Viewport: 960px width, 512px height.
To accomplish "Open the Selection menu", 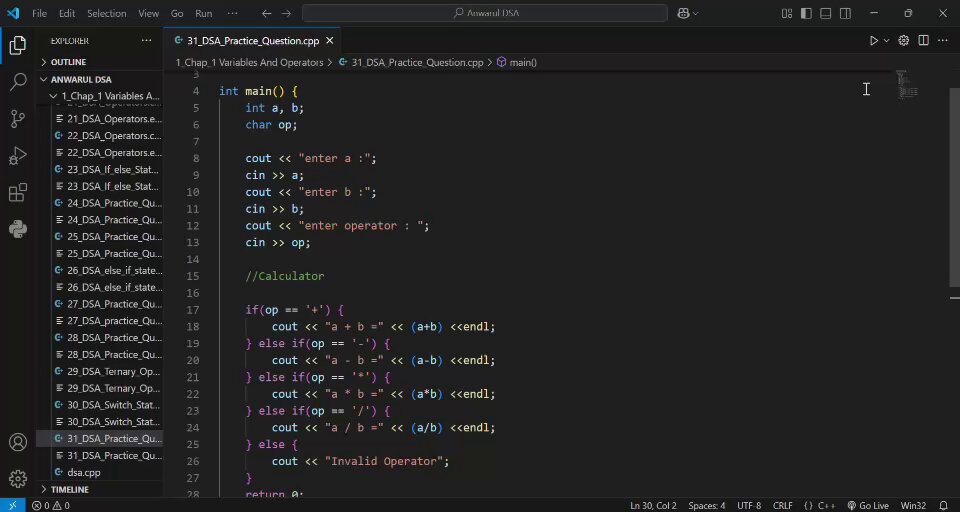I will (x=107, y=13).
